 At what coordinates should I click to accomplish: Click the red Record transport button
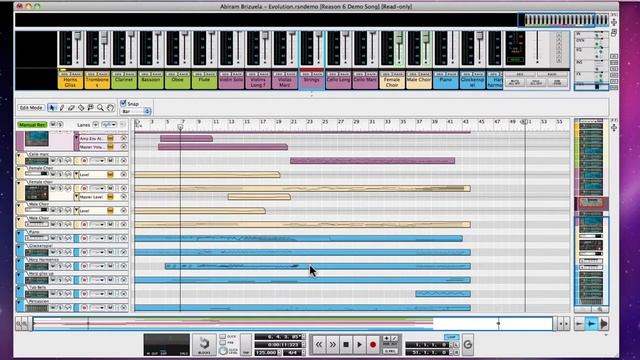(x=373, y=344)
